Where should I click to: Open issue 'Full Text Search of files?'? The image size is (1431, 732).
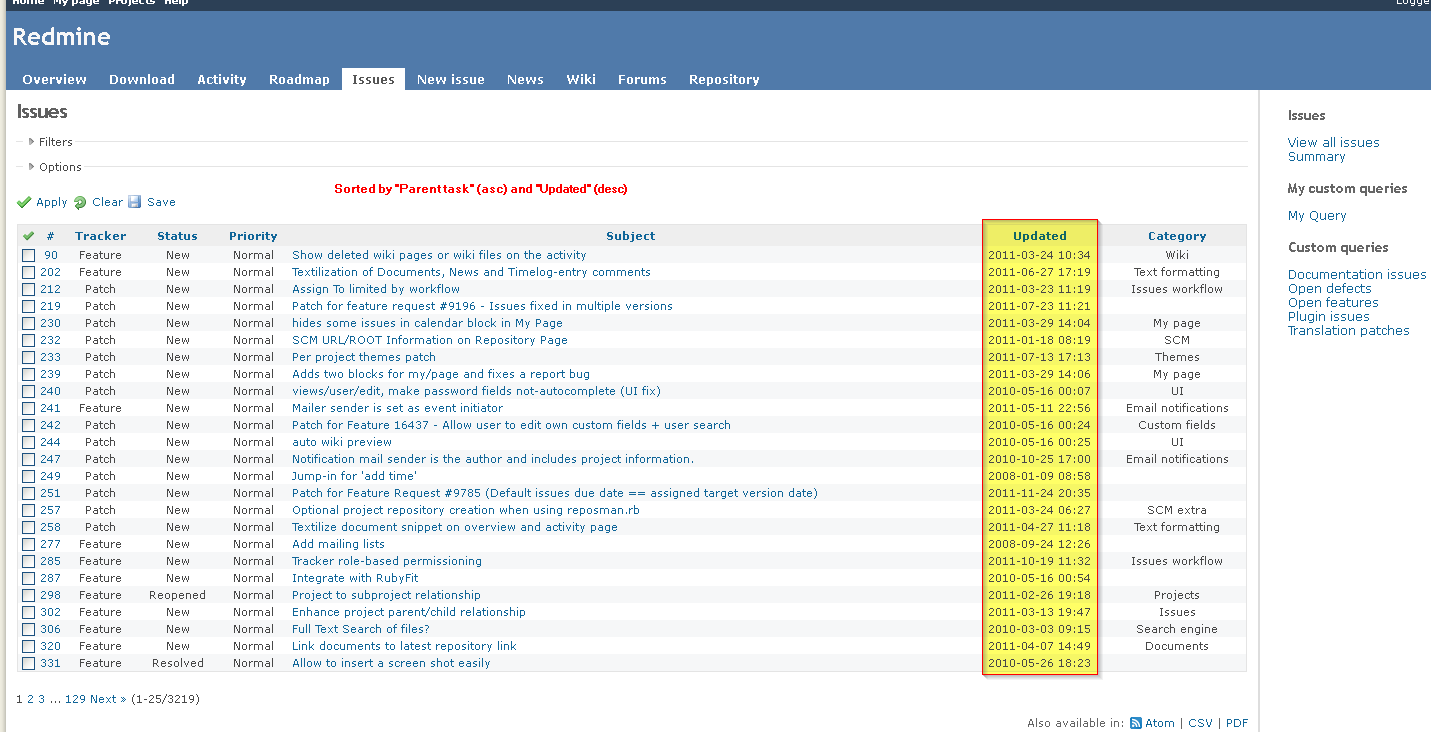pyautogui.click(x=361, y=630)
